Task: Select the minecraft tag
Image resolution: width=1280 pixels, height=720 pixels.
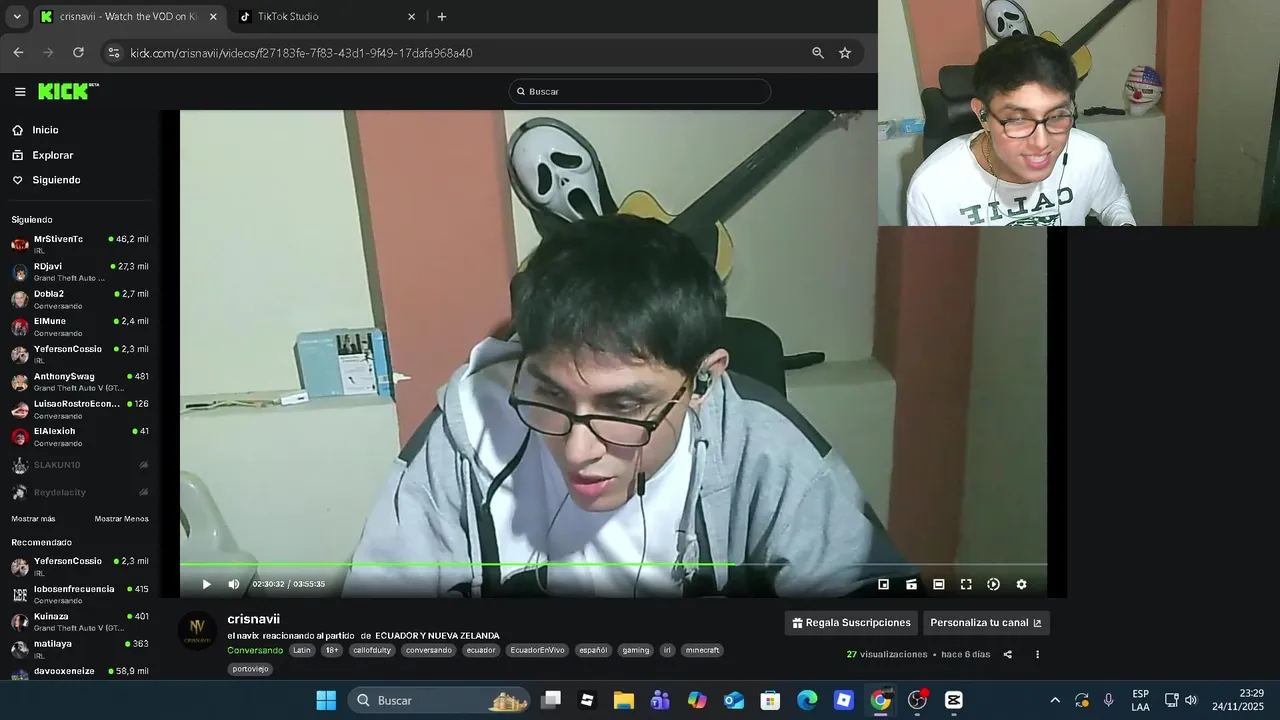Action: (x=702, y=650)
